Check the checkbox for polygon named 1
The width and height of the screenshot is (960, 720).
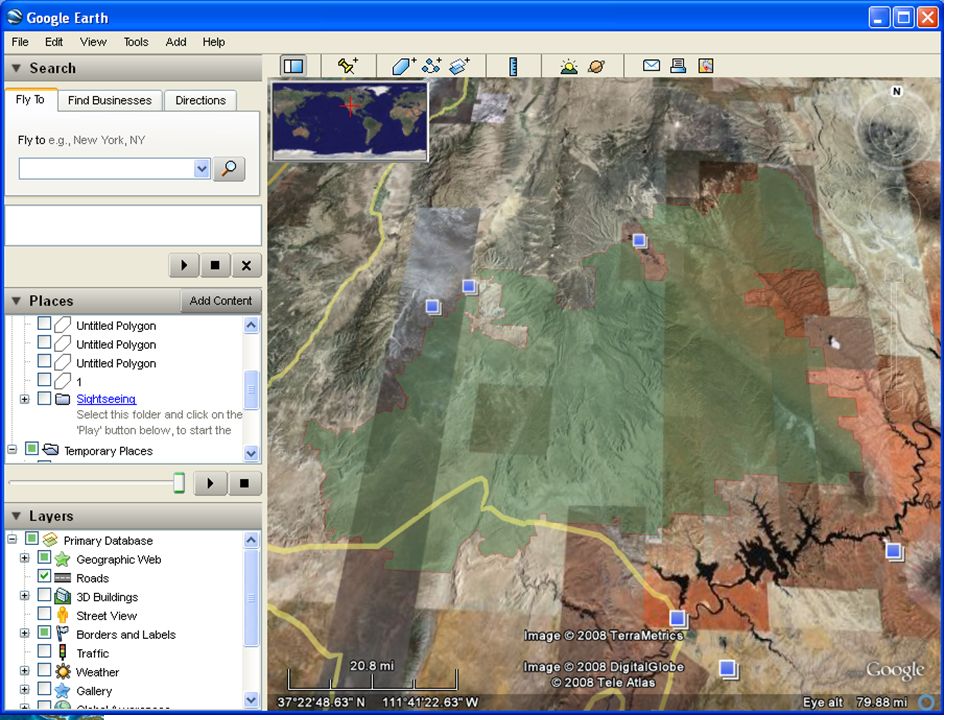[x=44, y=380]
